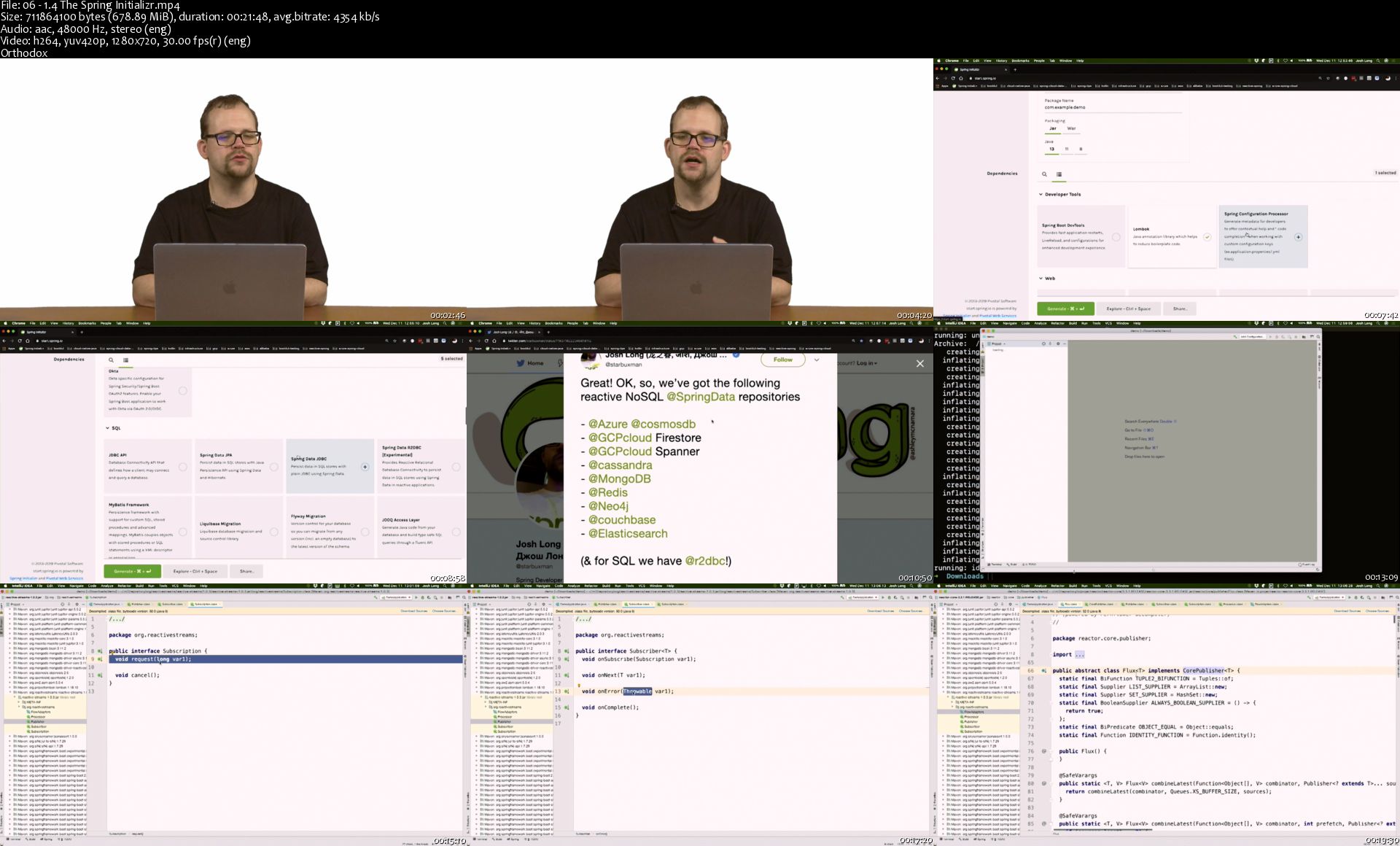Select the JDBC API dependency circle
1400x846 pixels.
(183, 467)
